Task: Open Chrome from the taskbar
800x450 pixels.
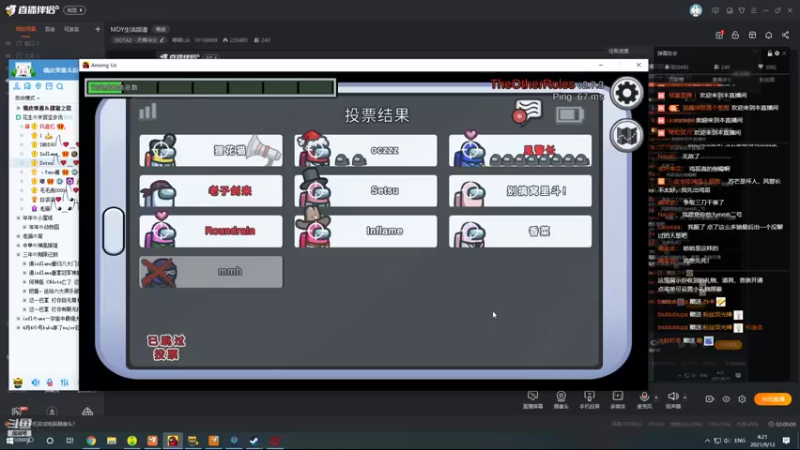Action: click(91, 440)
